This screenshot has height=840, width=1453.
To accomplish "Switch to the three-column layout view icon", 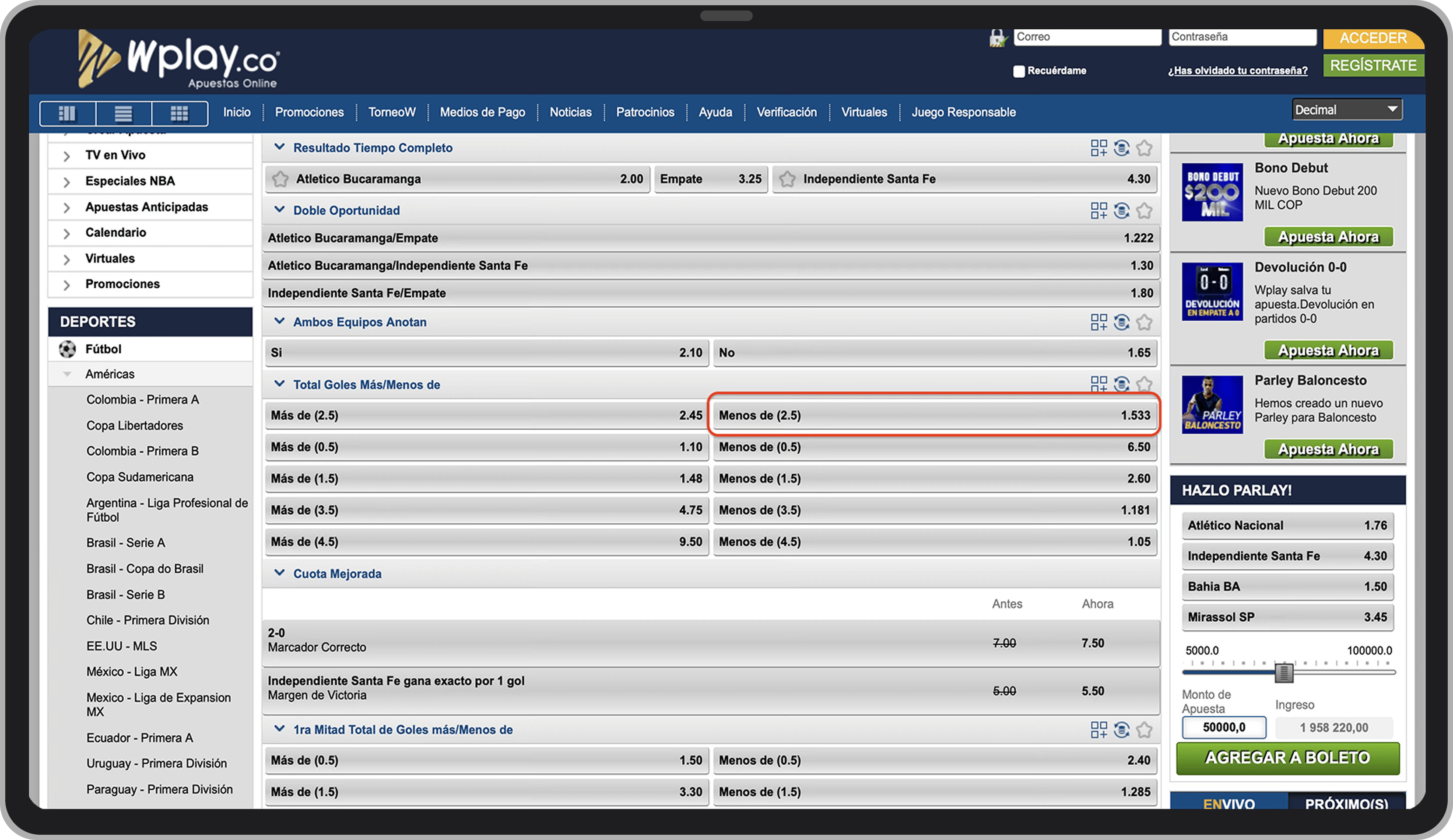I will pos(67,113).
